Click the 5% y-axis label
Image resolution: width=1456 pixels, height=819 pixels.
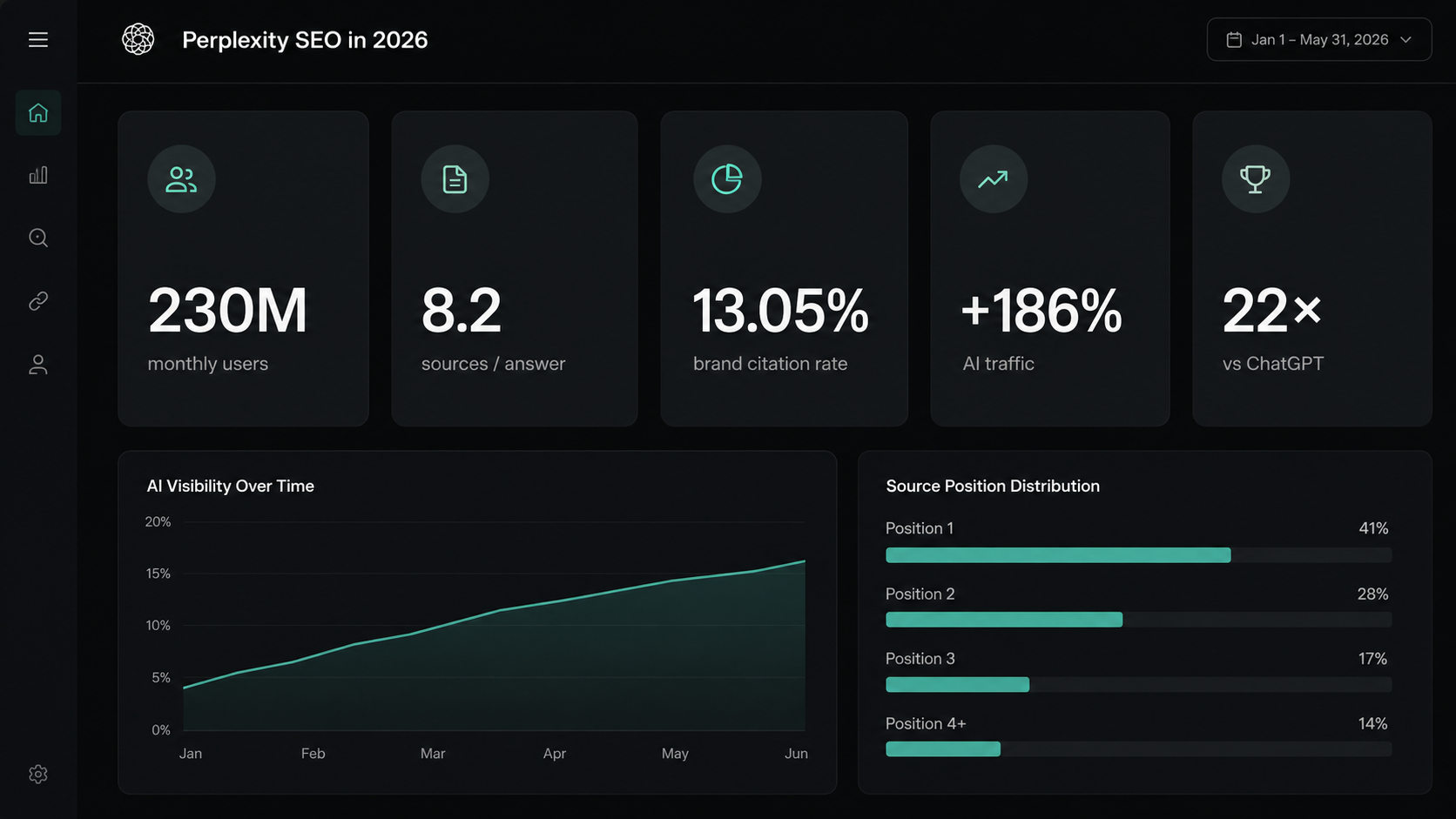tap(161, 678)
